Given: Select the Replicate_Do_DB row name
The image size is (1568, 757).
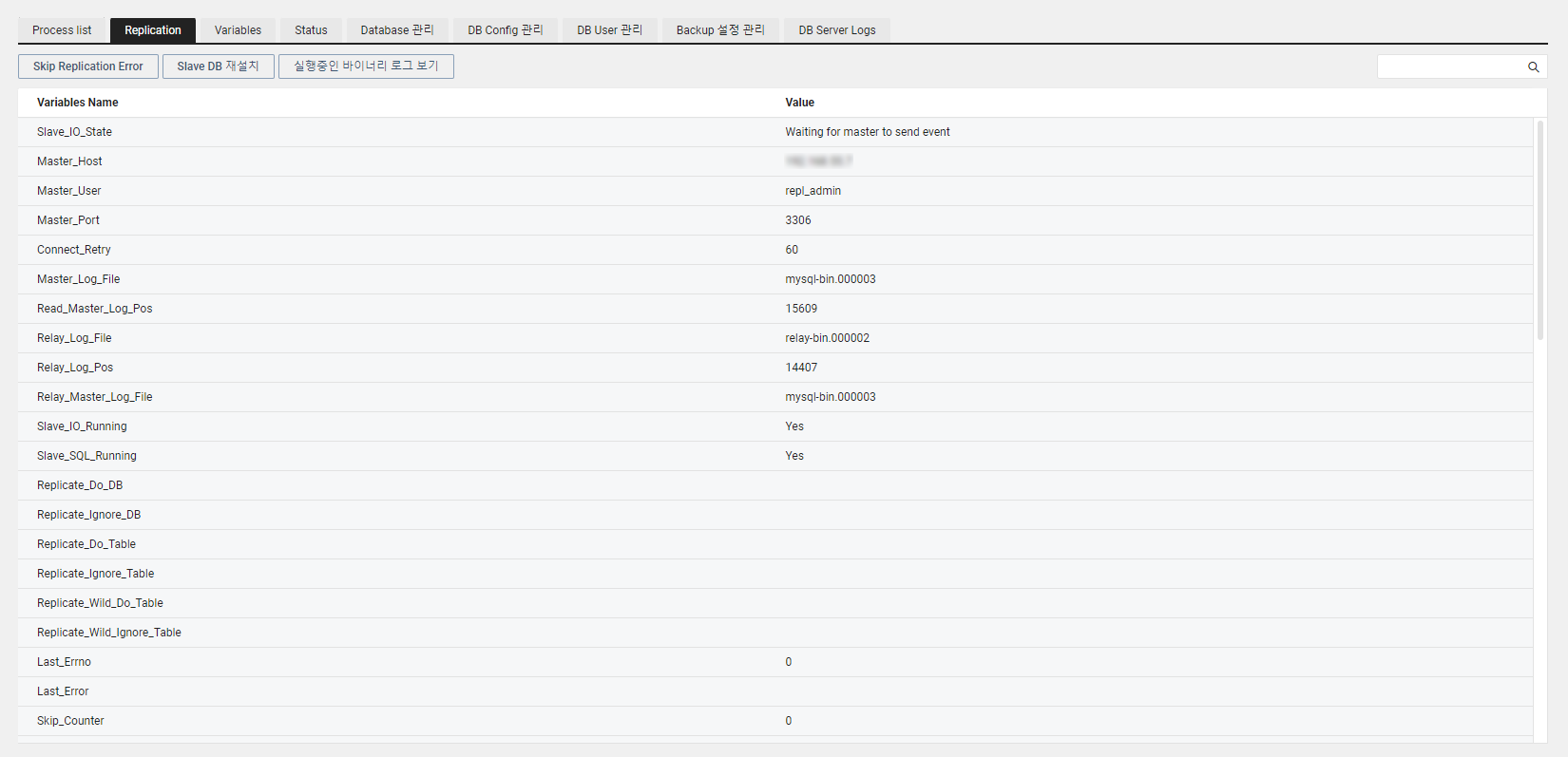Looking at the screenshot, I should [x=80, y=485].
